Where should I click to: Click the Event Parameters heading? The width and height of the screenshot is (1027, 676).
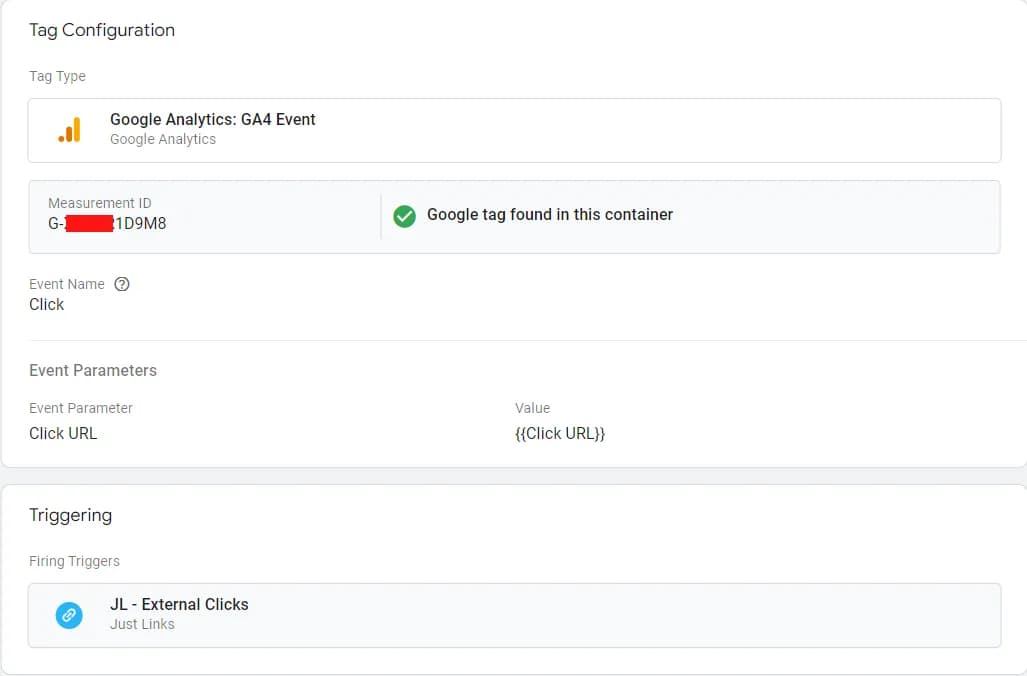point(93,370)
